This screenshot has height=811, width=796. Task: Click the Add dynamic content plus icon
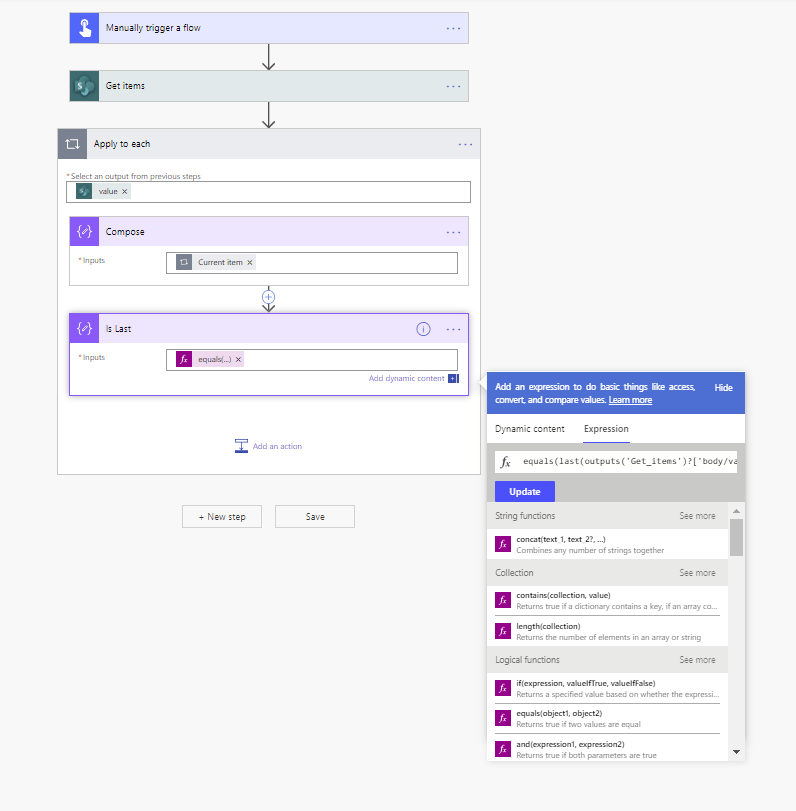coord(453,379)
